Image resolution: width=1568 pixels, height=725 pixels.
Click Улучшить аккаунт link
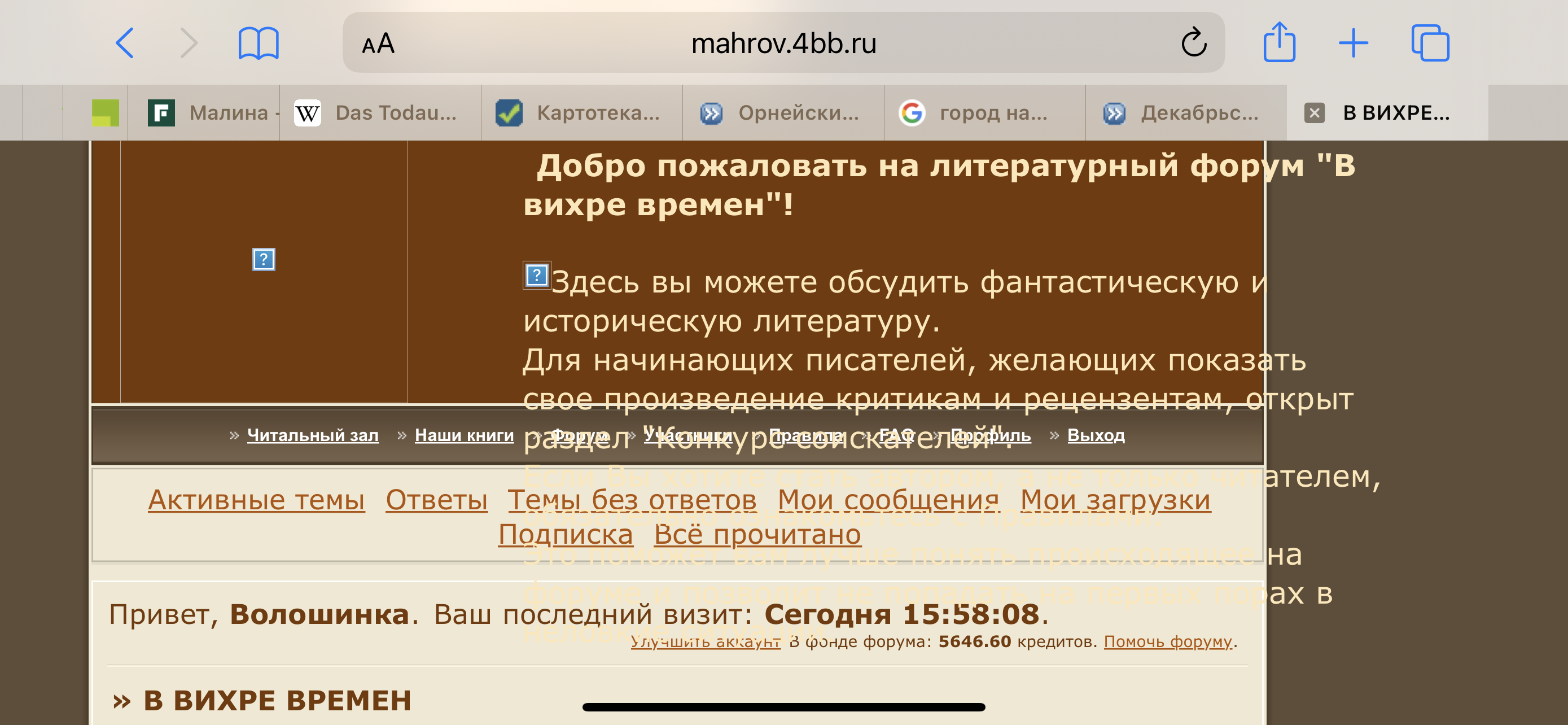point(706,641)
